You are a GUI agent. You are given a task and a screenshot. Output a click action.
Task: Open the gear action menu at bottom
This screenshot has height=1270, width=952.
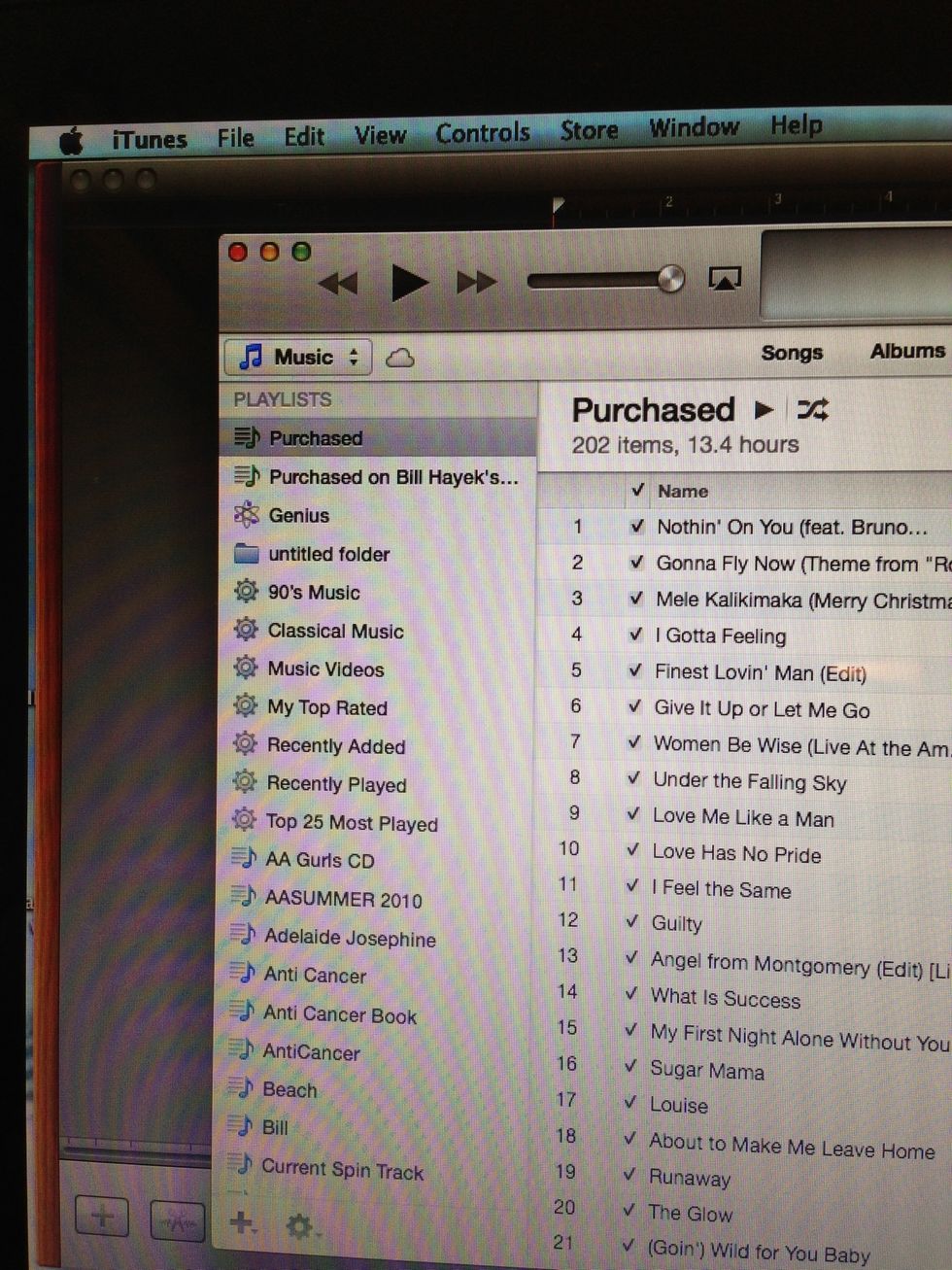pyautogui.click(x=300, y=1226)
